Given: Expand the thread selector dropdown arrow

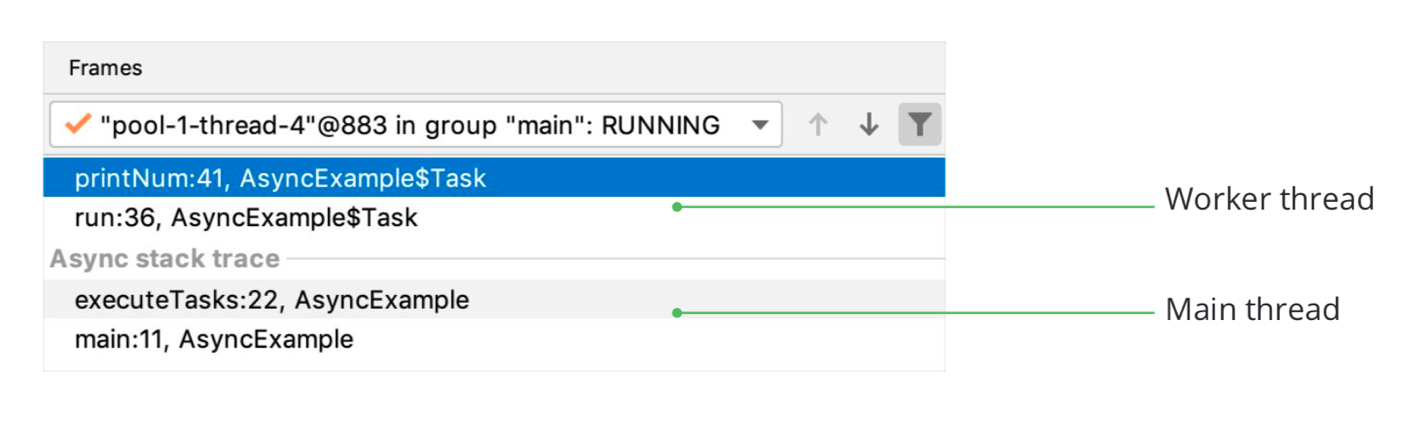Looking at the screenshot, I should tap(760, 126).
